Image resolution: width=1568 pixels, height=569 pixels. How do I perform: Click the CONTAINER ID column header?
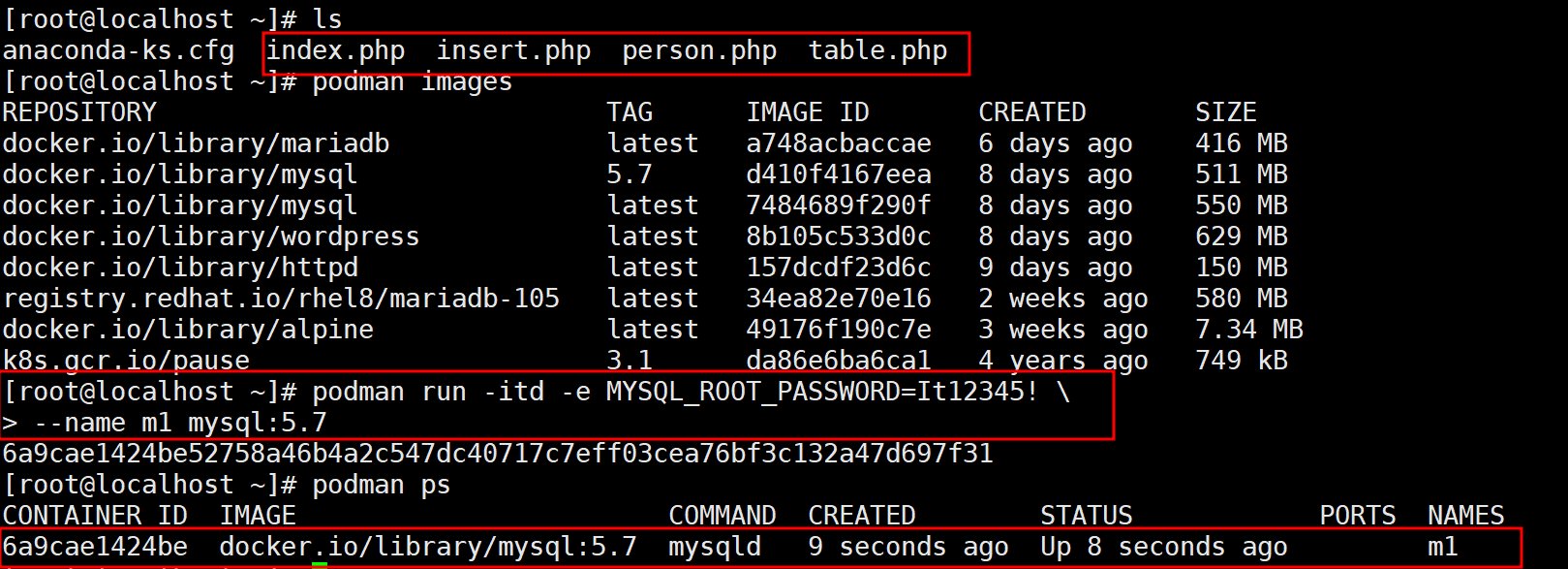click(x=95, y=516)
